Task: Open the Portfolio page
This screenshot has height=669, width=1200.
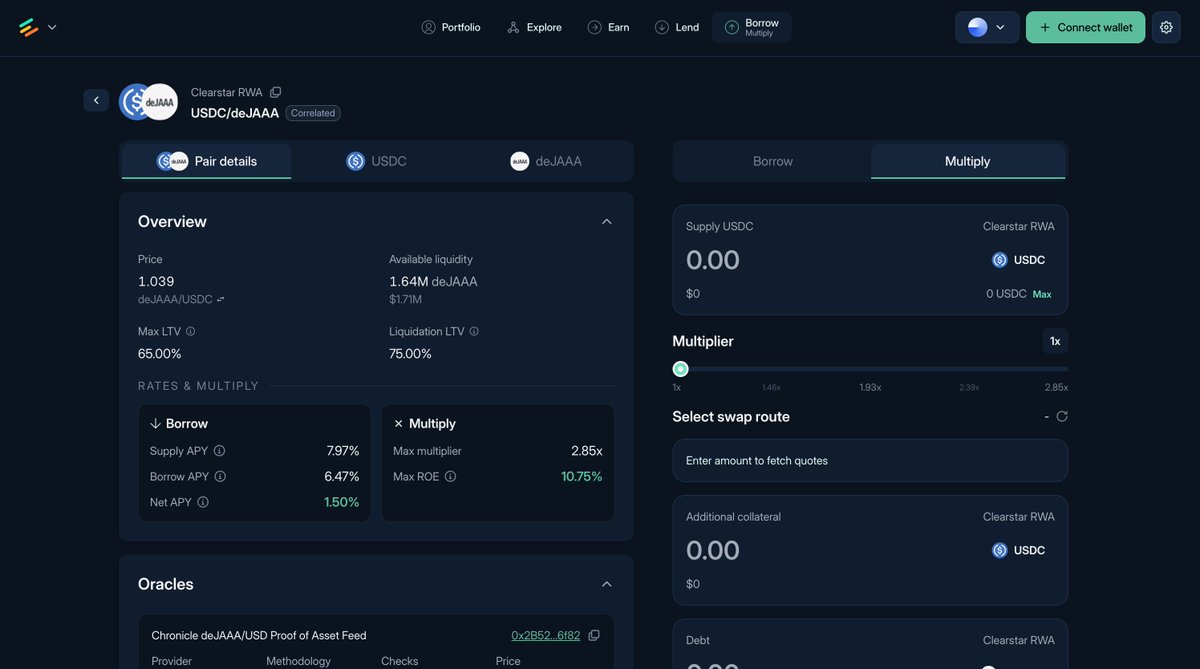Action: [x=451, y=27]
